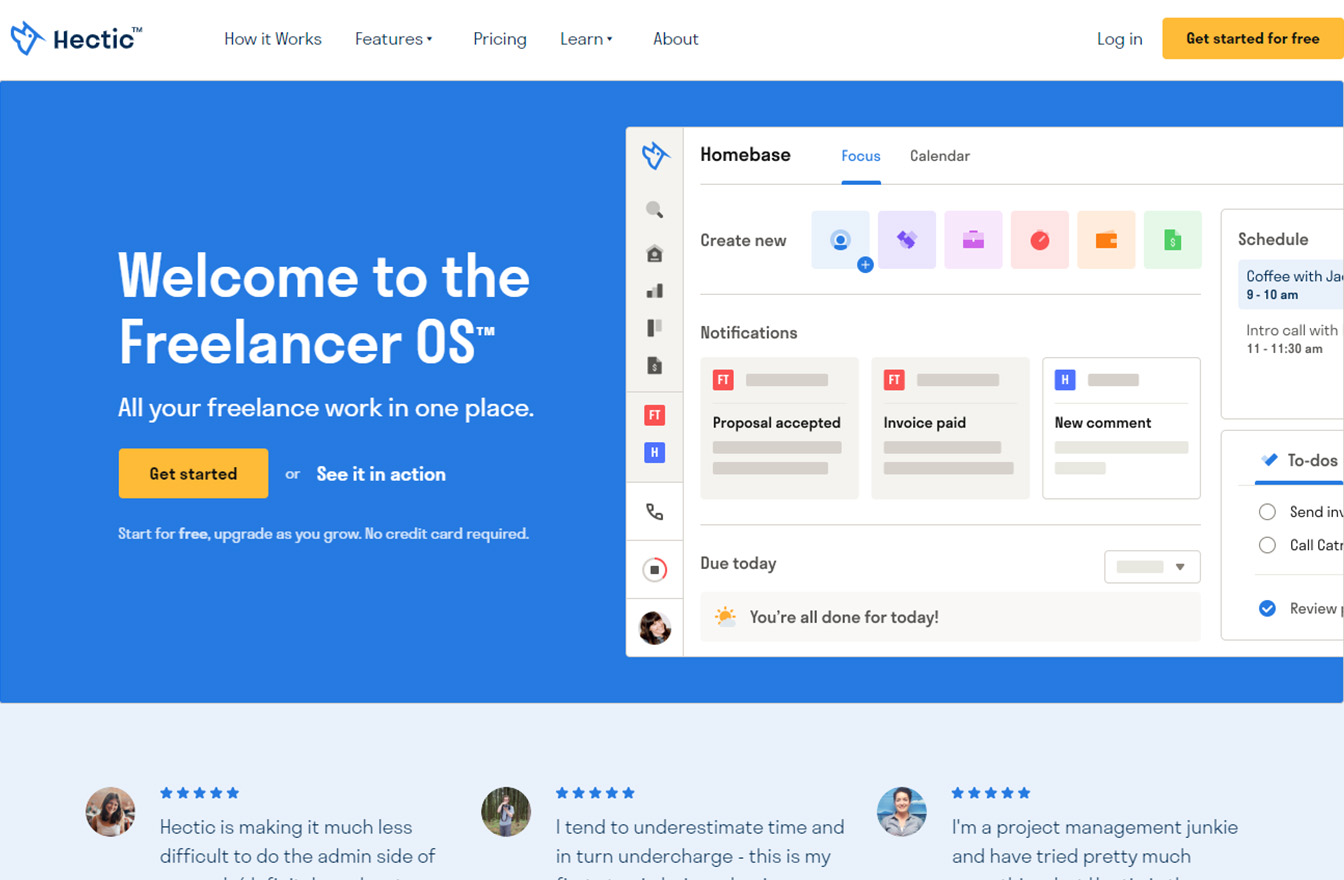Image resolution: width=1344 pixels, height=880 pixels.
Task: Click the 'Get started for free' button
Action: [x=1252, y=39]
